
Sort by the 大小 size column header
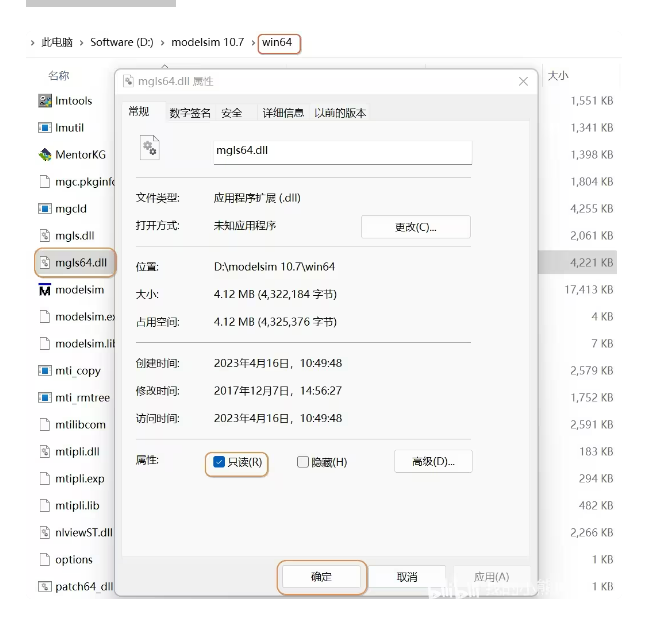tap(558, 76)
